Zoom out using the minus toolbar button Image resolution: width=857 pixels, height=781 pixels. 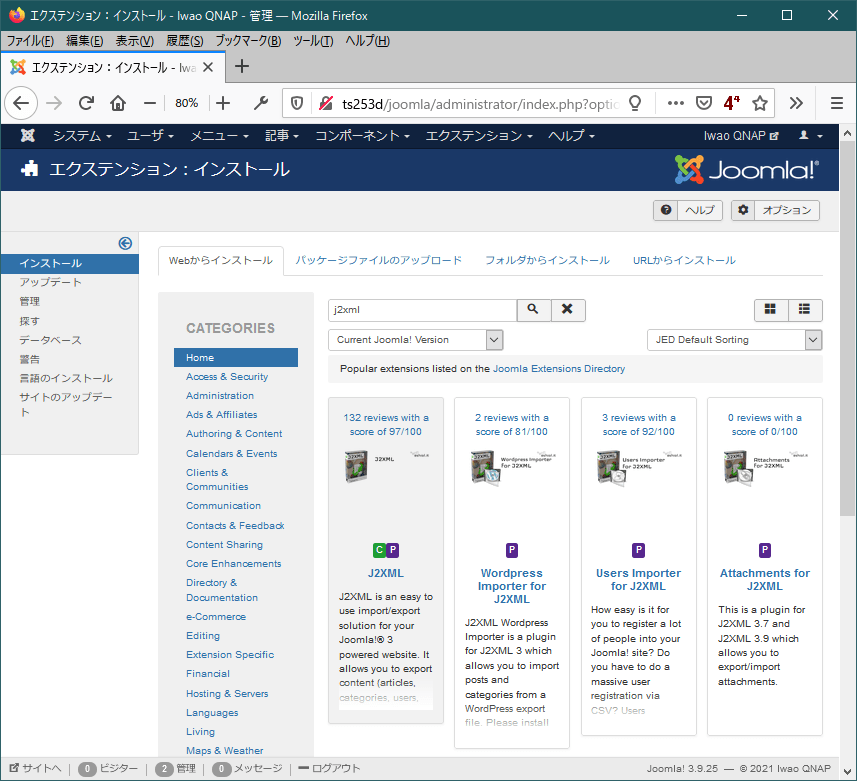pyautogui.click(x=150, y=103)
